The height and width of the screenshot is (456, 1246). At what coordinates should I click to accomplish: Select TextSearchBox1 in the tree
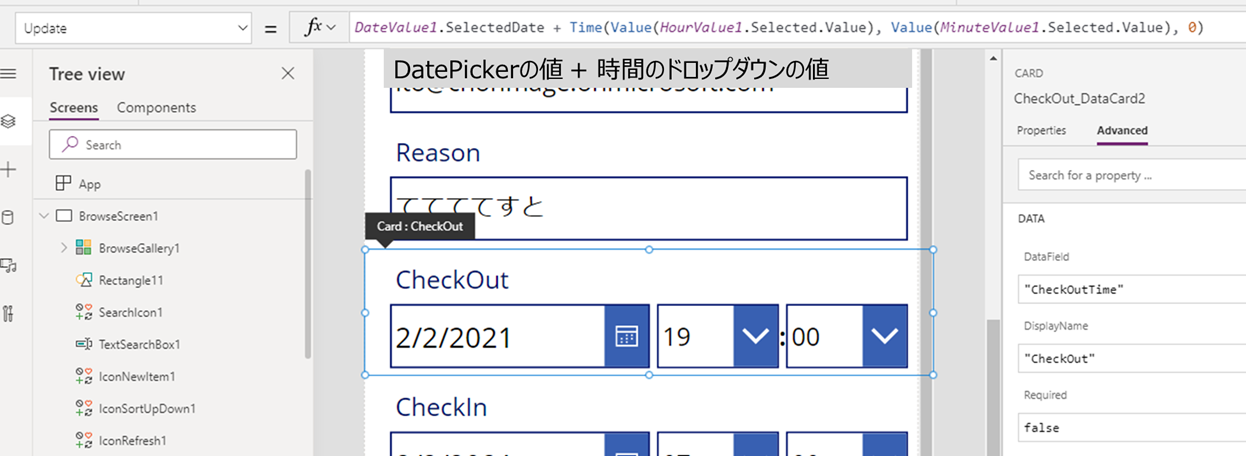[139, 344]
